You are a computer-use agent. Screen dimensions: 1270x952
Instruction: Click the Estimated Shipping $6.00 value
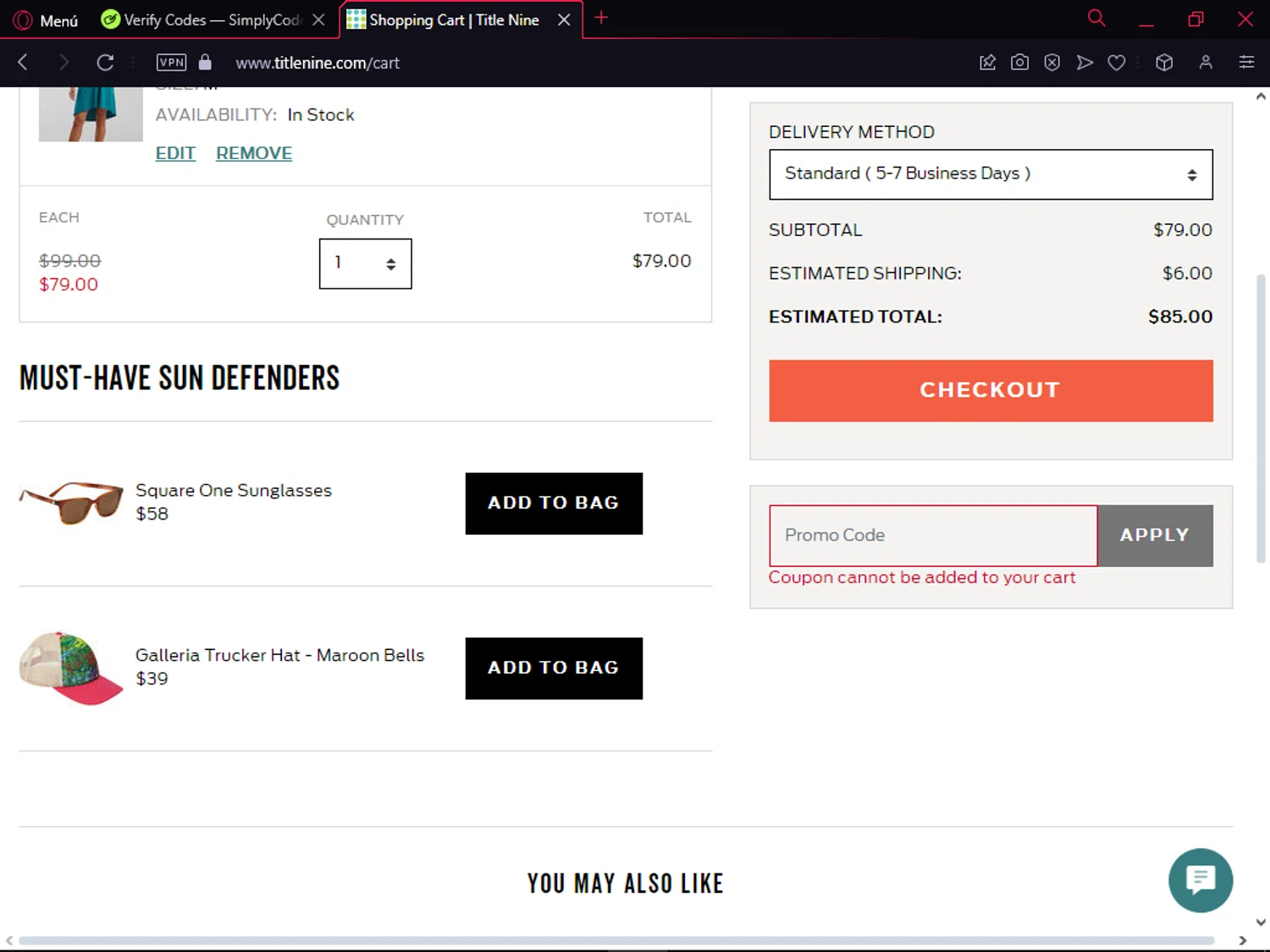click(1187, 273)
